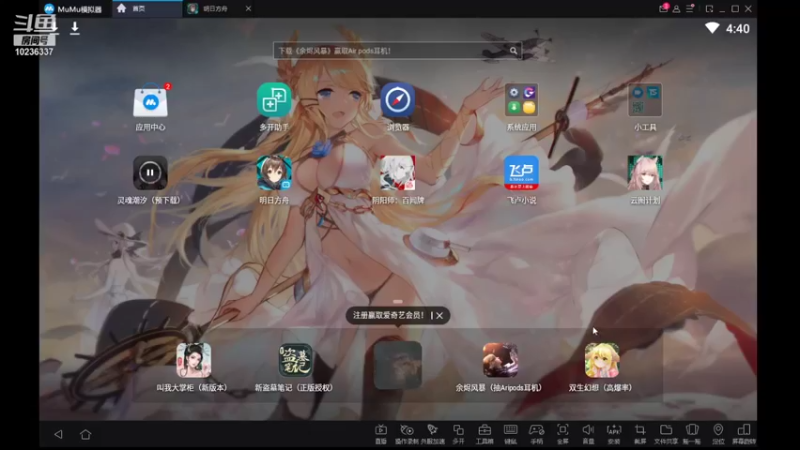
Task: Open the 飞卢小说 novel app
Action: pos(521,173)
